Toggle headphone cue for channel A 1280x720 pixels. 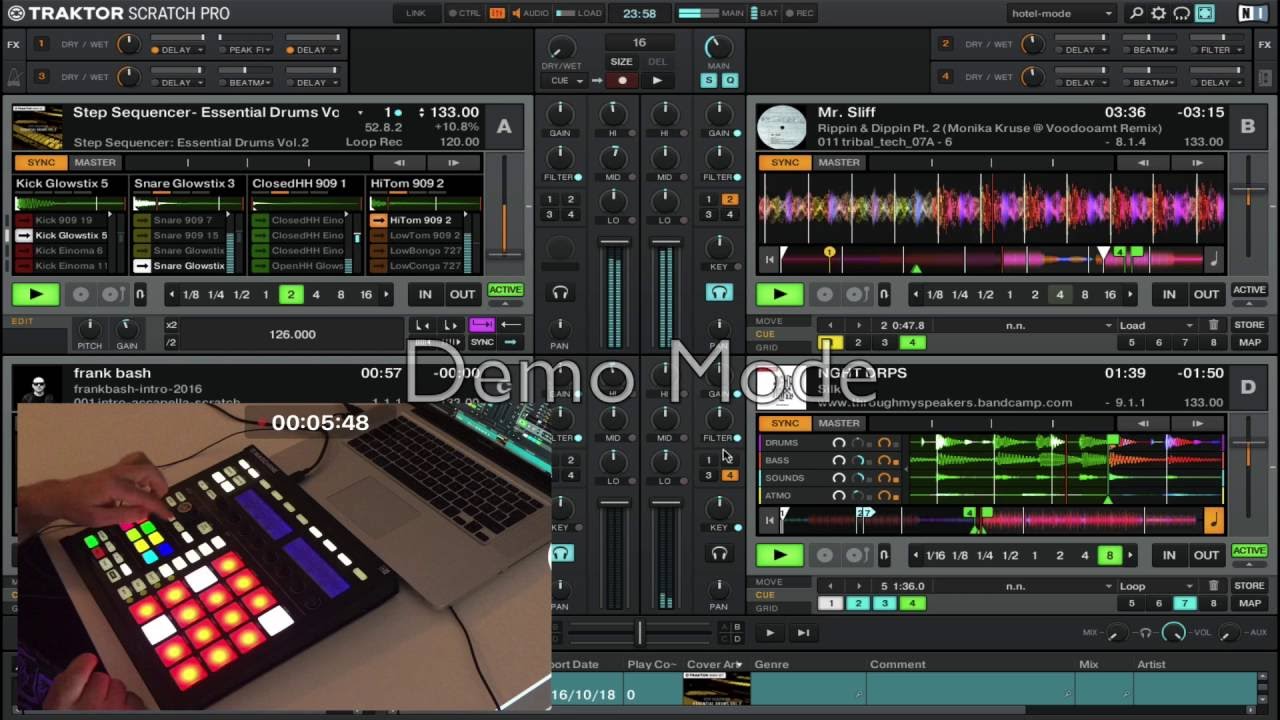click(560, 293)
